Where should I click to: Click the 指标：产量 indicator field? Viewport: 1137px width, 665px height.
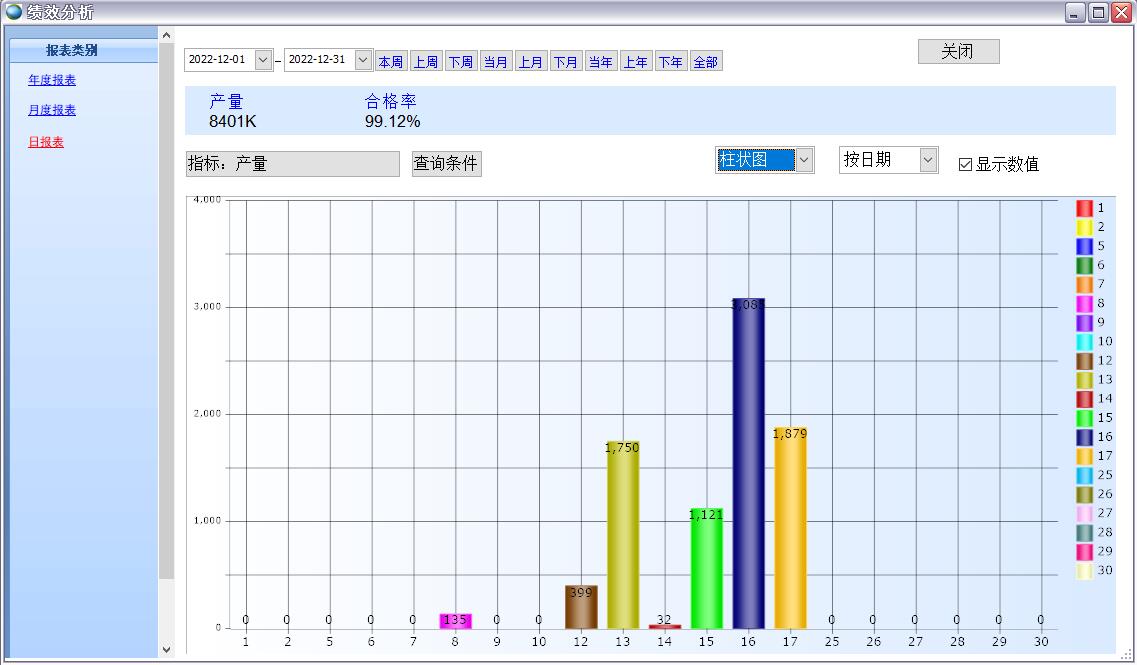tap(292, 164)
